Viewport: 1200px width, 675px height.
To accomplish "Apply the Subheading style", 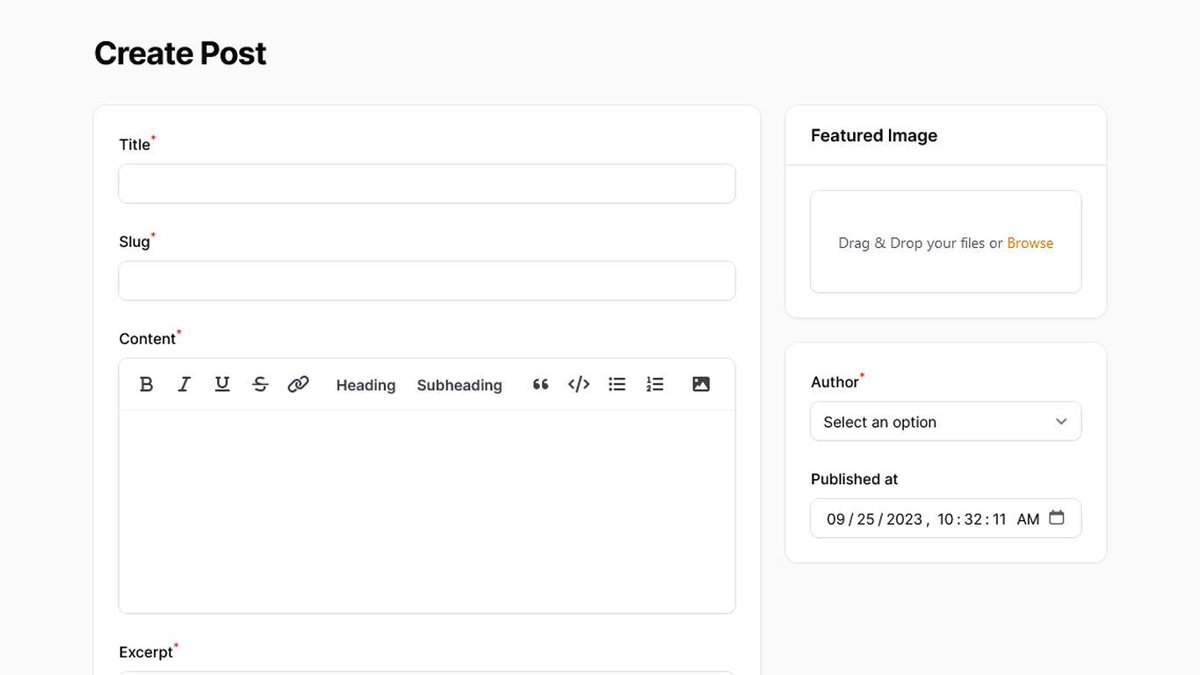I will (x=459, y=385).
